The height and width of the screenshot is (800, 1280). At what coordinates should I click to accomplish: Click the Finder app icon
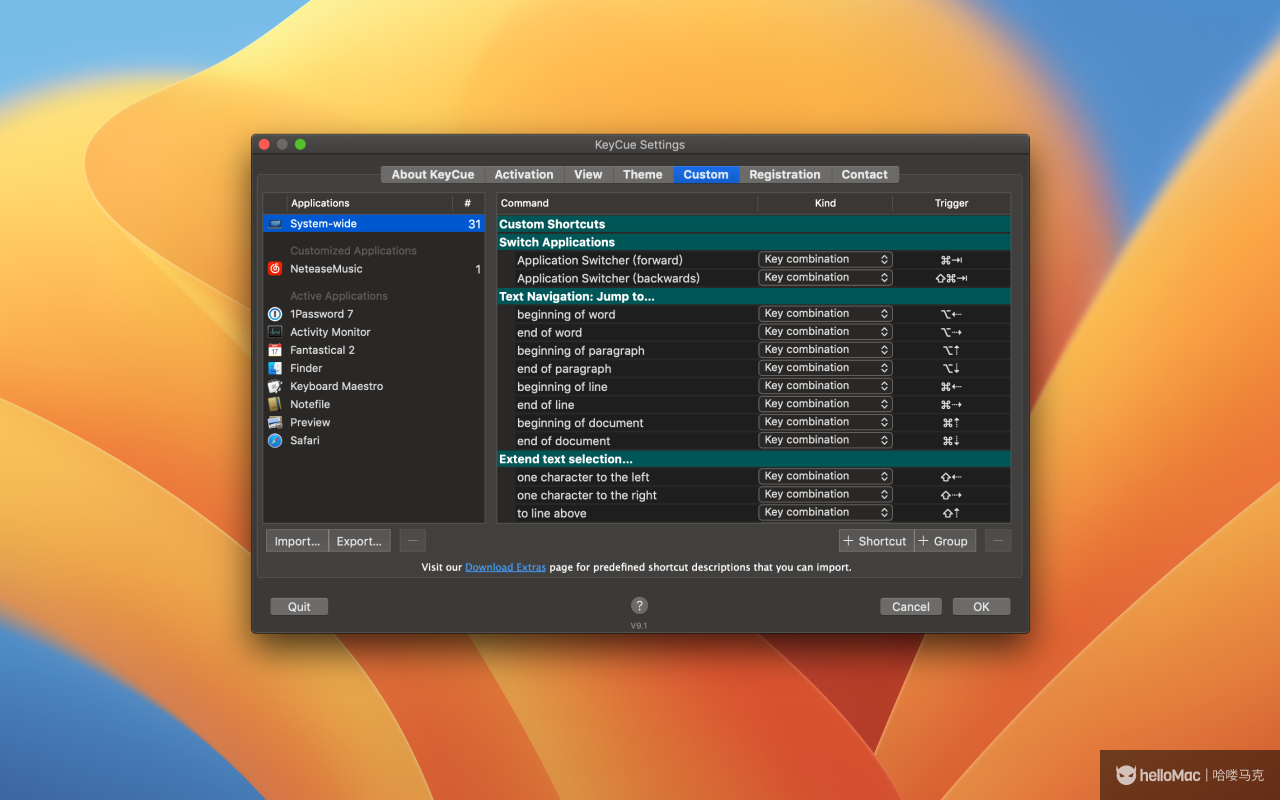(x=275, y=368)
